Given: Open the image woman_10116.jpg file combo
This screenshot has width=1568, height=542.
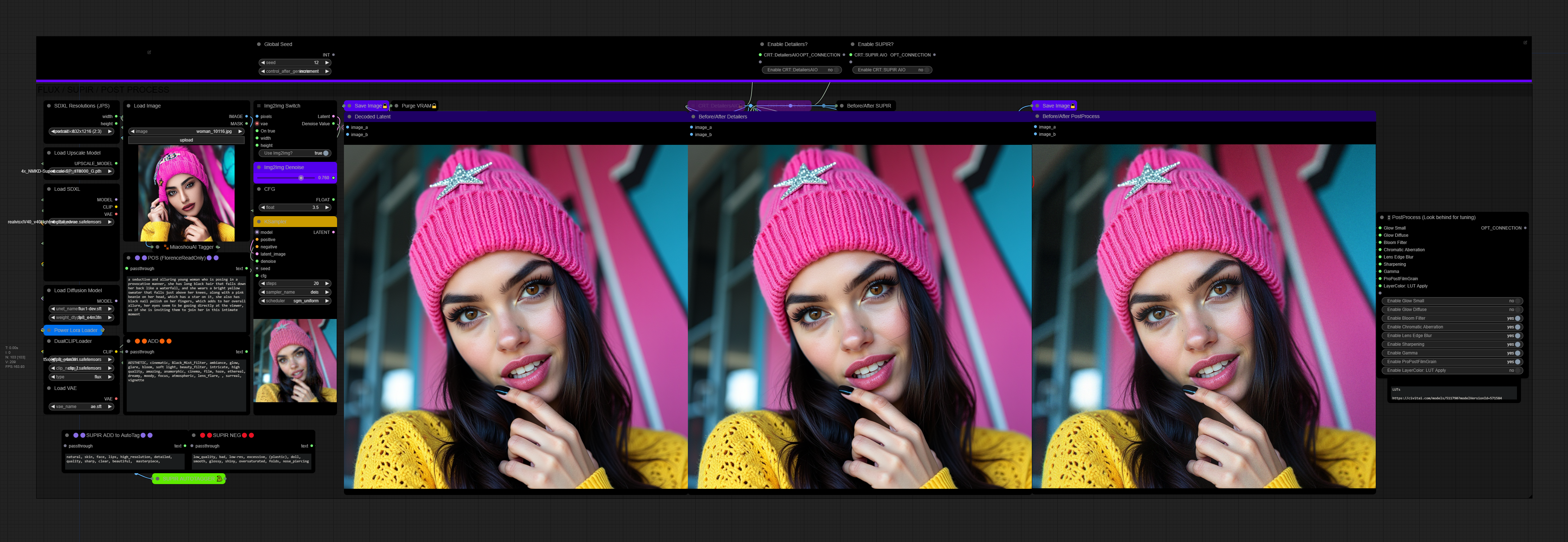Looking at the screenshot, I should (x=186, y=131).
